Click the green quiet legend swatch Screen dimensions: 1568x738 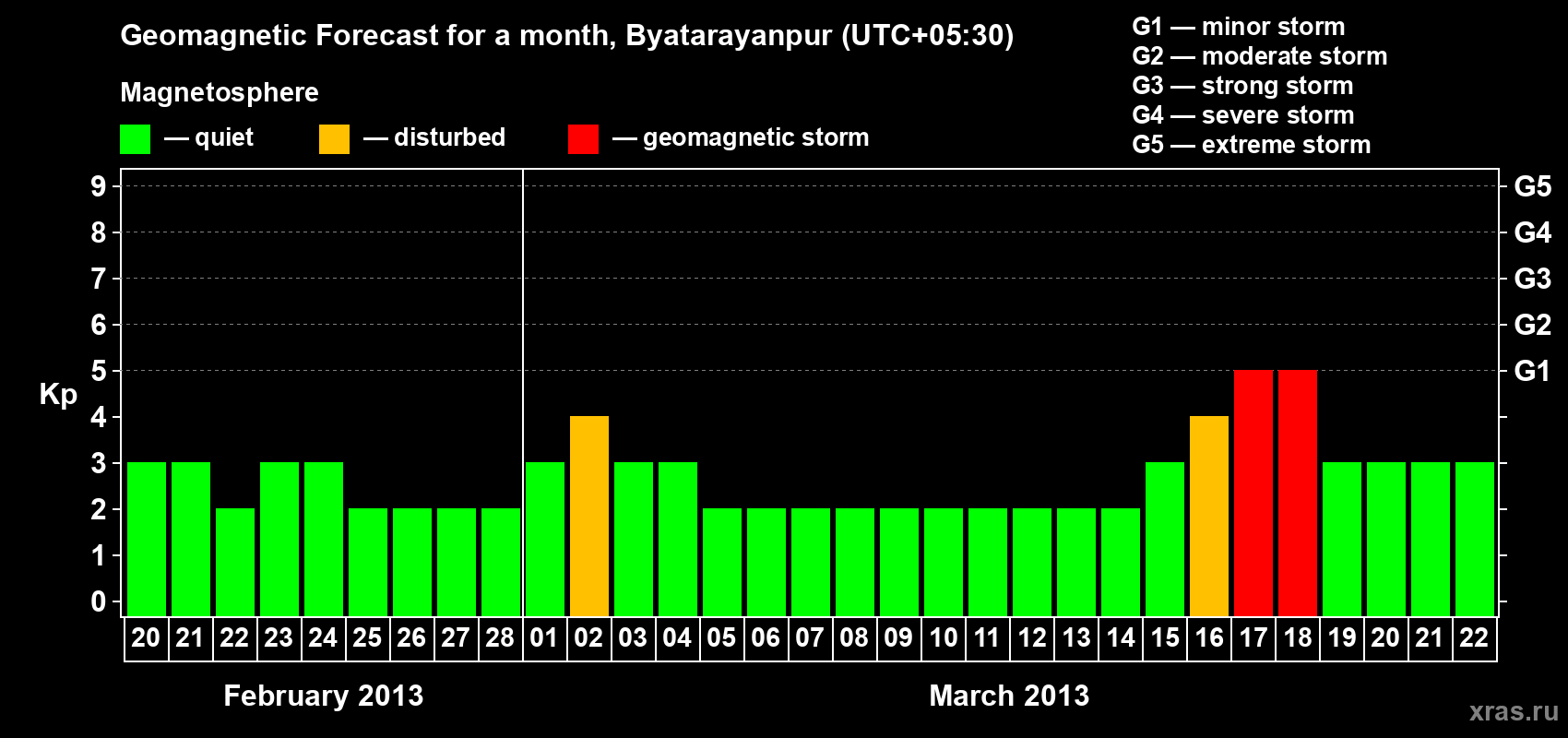click(x=136, y=139)
